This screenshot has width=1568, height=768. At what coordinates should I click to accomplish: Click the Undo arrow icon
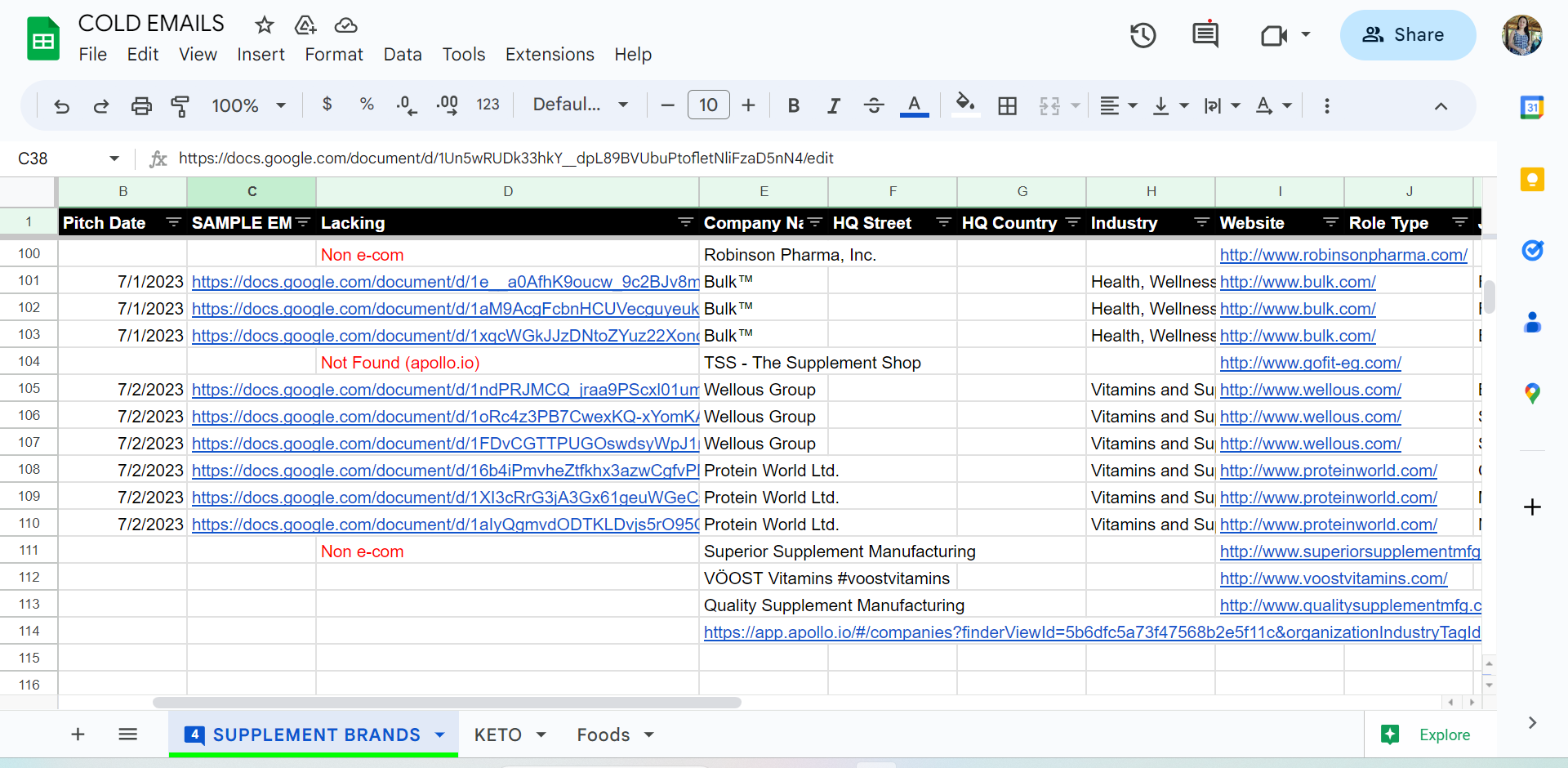pyautogui.click(x=61, y=105)
